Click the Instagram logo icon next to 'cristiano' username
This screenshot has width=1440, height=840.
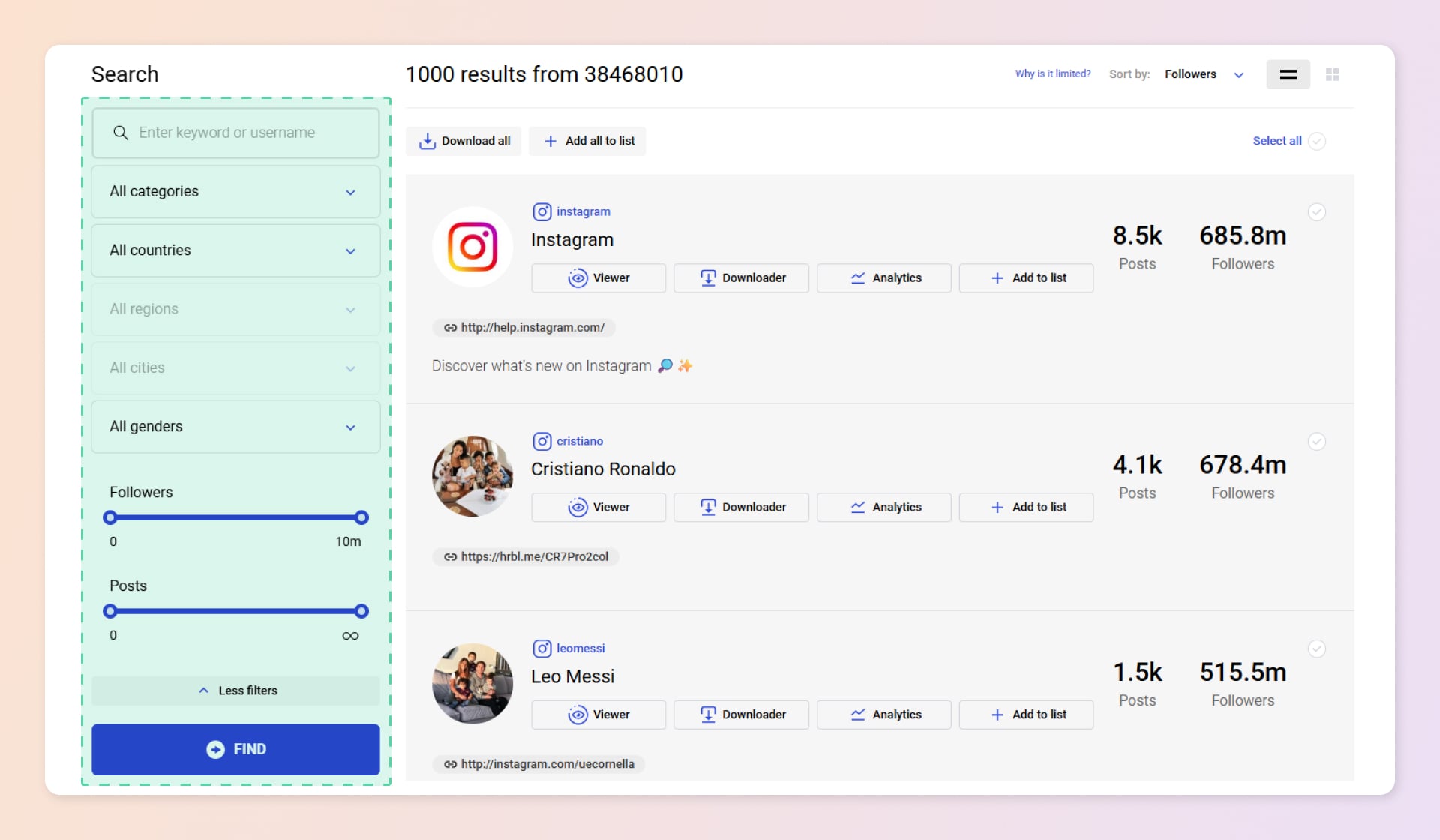pyautogui.click(x=541, y=441)
